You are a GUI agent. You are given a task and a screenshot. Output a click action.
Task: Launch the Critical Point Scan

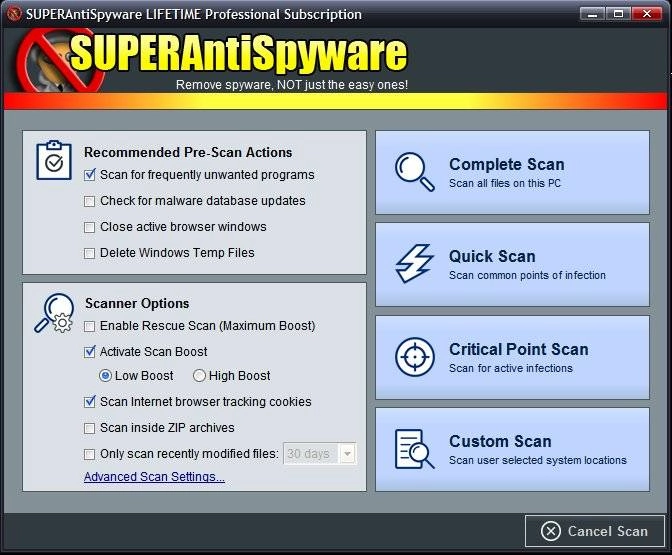(x=512, y=357)
